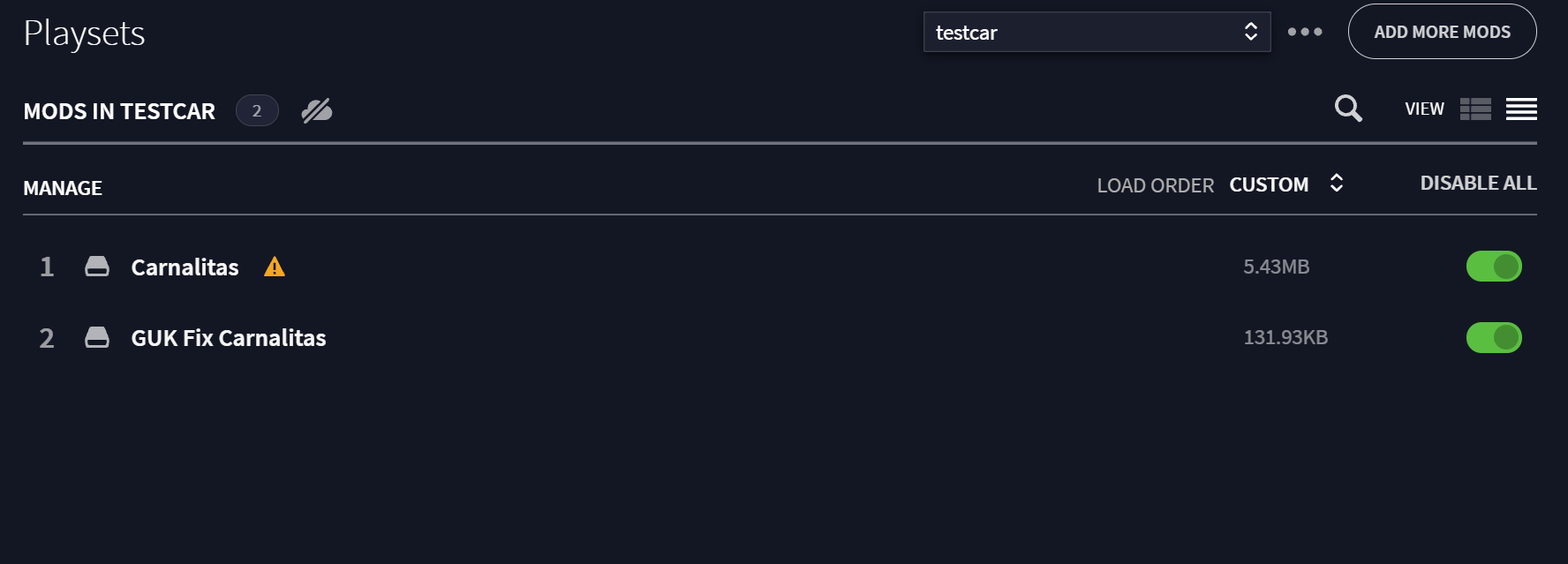The image size is (1568, 564).
Task: Switch to detailed list view icon
Action: [x=1475, y=109]
